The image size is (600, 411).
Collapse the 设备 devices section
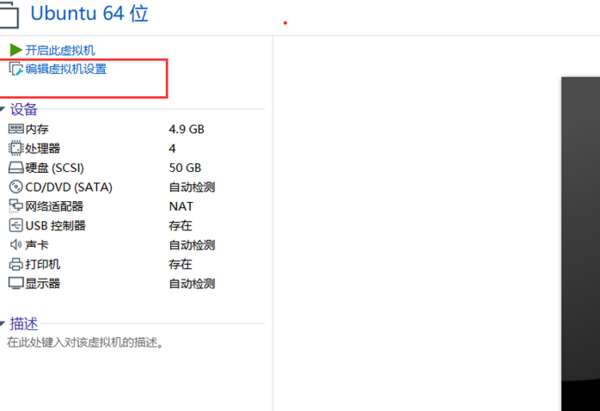click(x=2, y=109)
